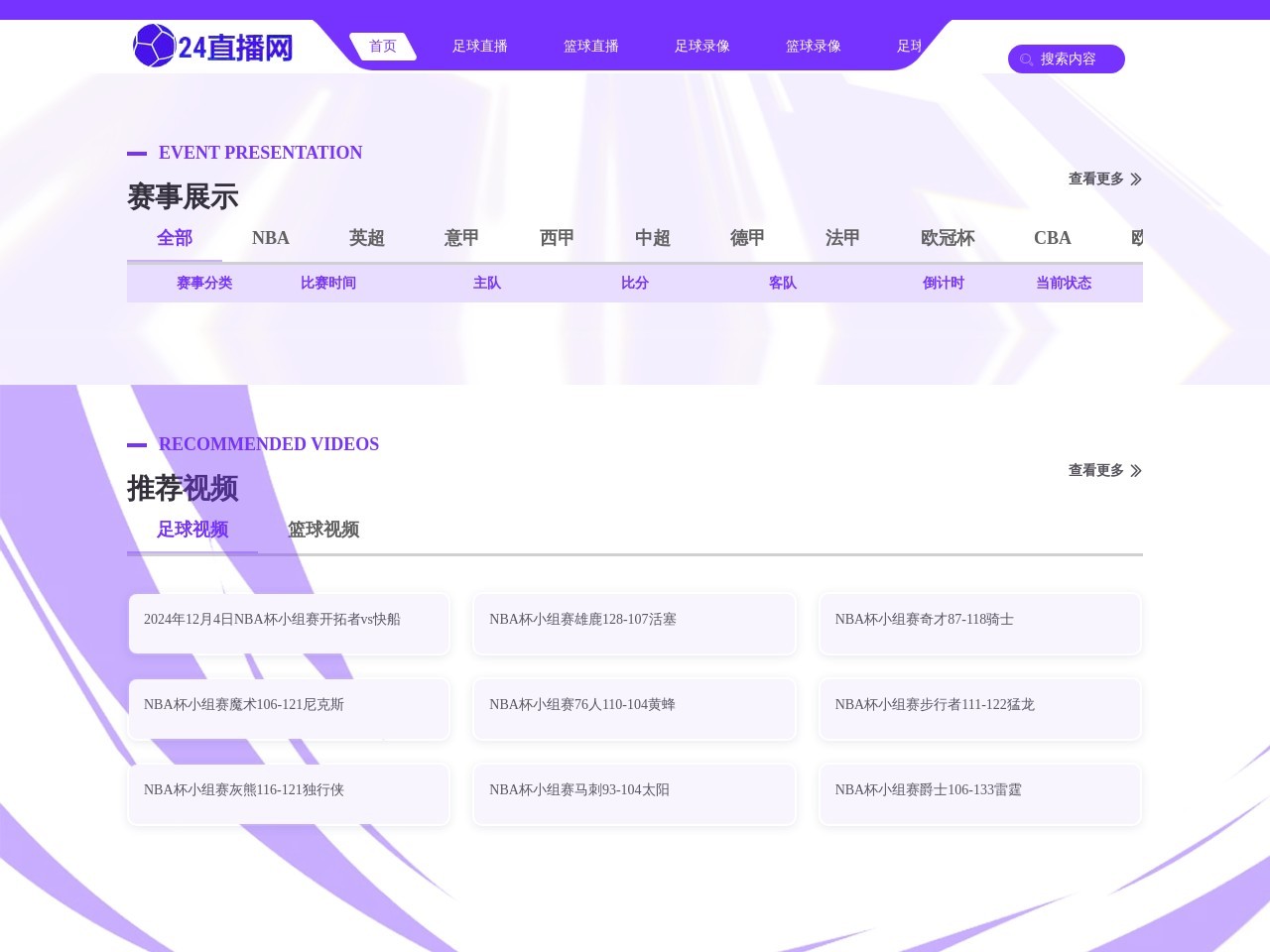Select the 欧冠杯 category
Image resolution: width=1270 pixels, height=952 pixels.
(948, 238)
